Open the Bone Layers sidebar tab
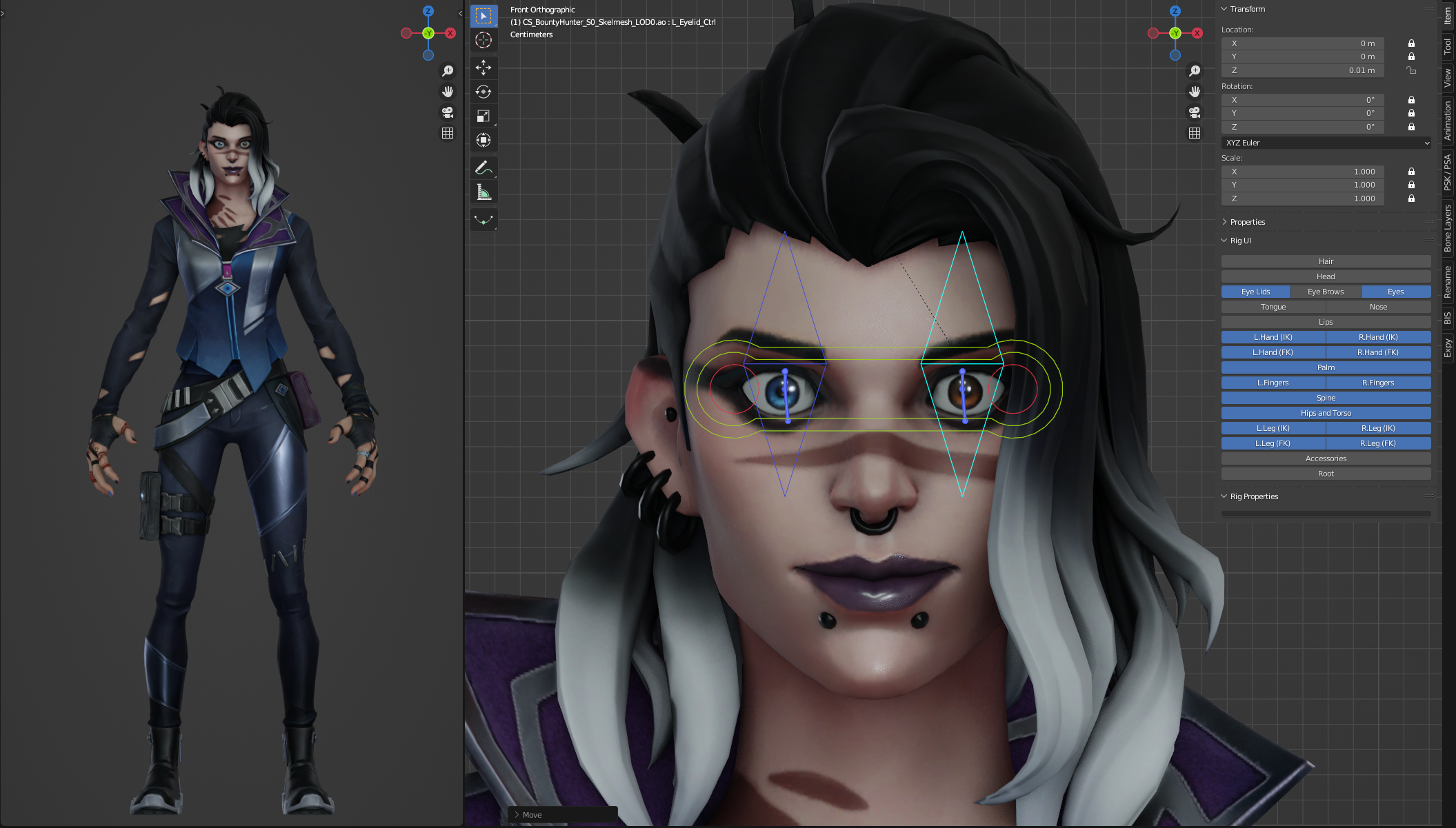The height and width of the screenshot is (828, 1456). tap(1448, 228)
